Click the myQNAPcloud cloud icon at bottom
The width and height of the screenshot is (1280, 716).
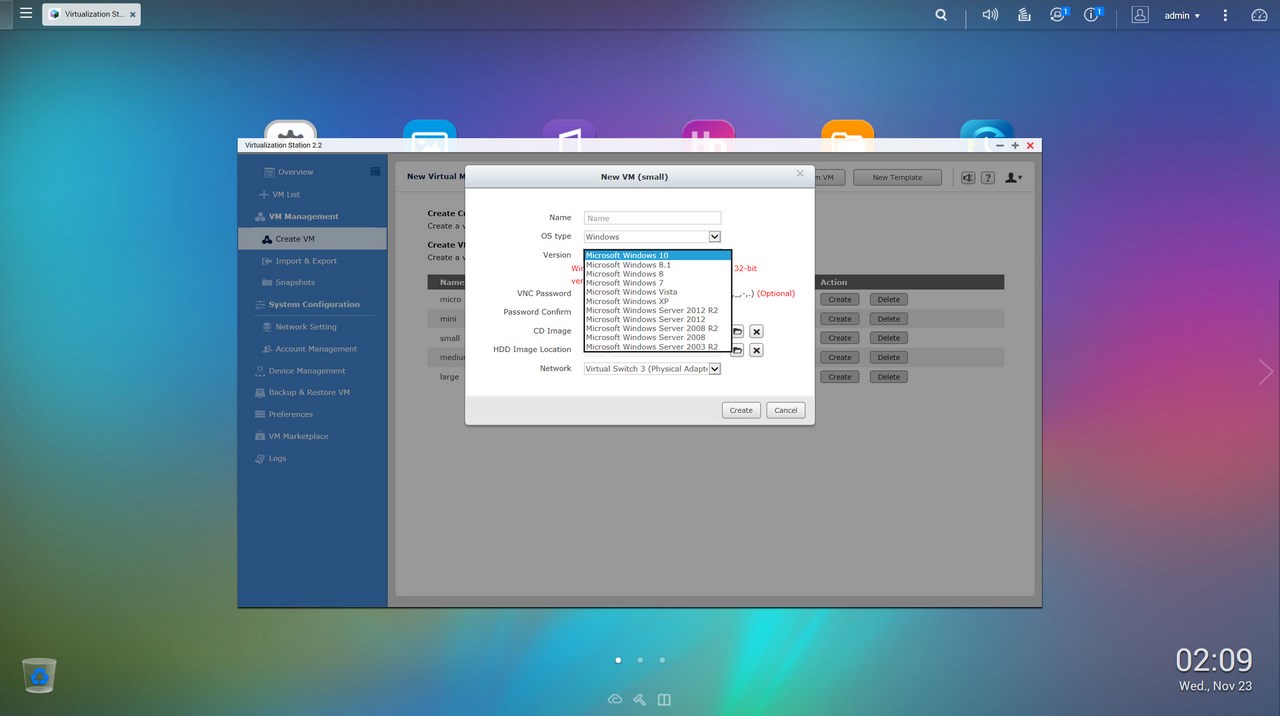point(615,699)
